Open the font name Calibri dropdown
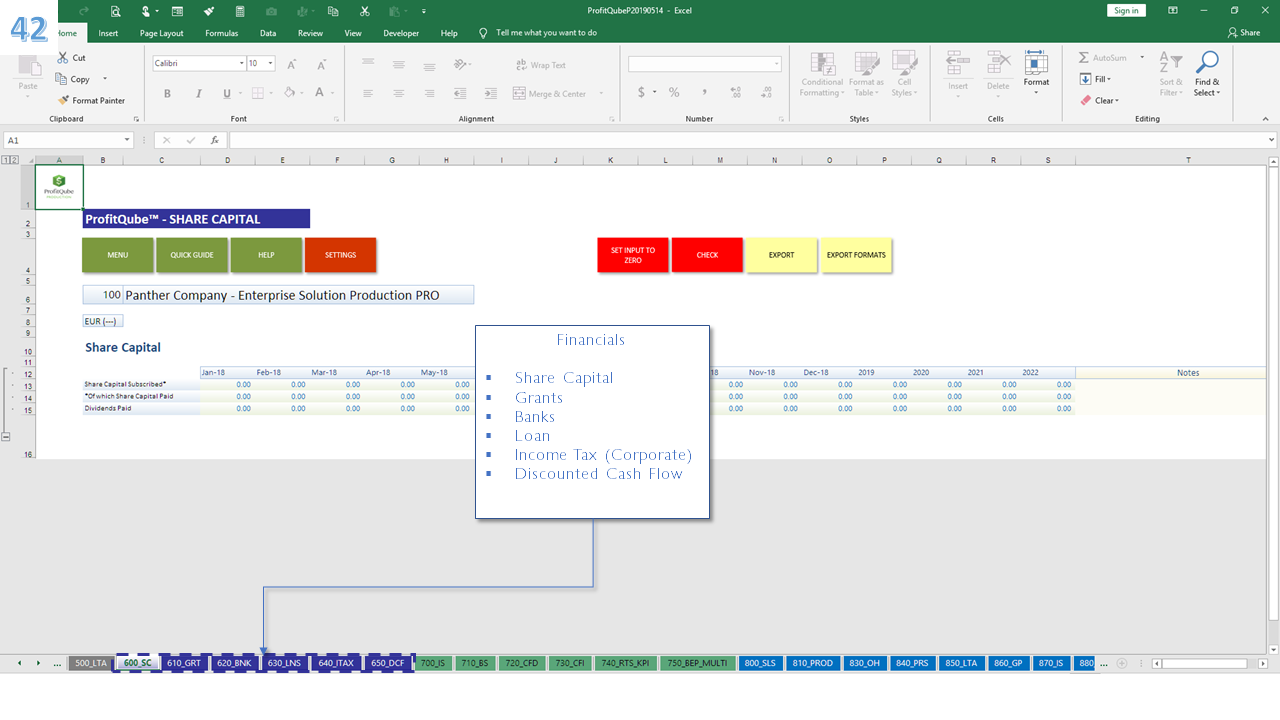 (x=241, y=63)
